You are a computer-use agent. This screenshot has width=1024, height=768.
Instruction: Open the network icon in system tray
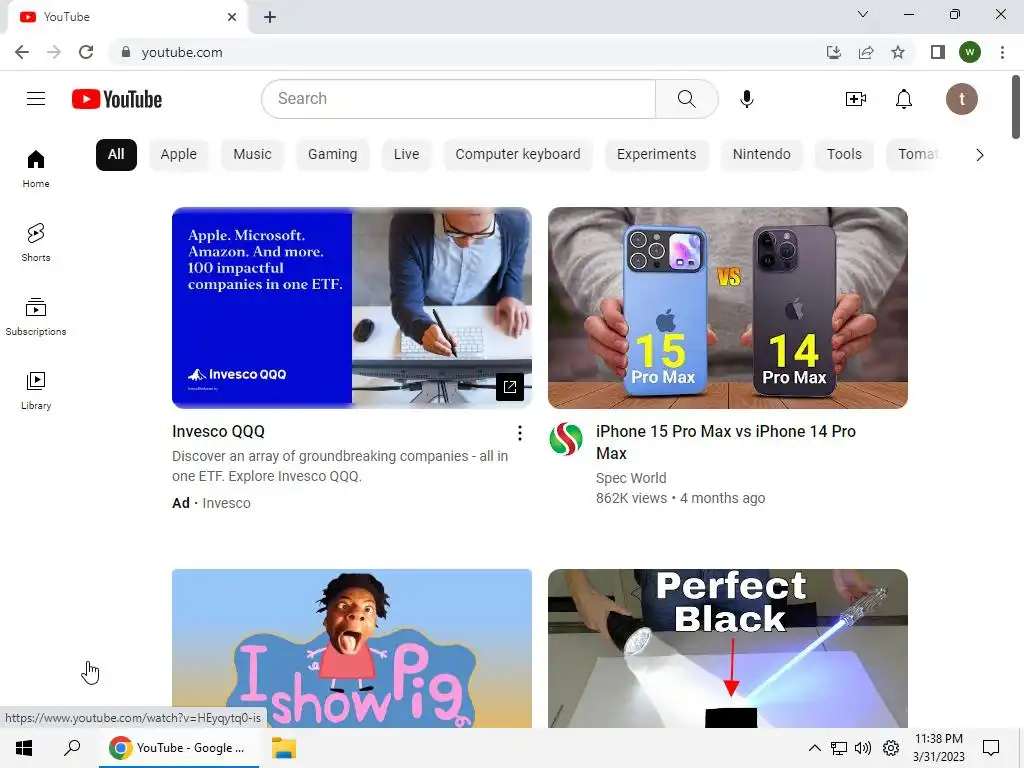click(x=839, y=748)
